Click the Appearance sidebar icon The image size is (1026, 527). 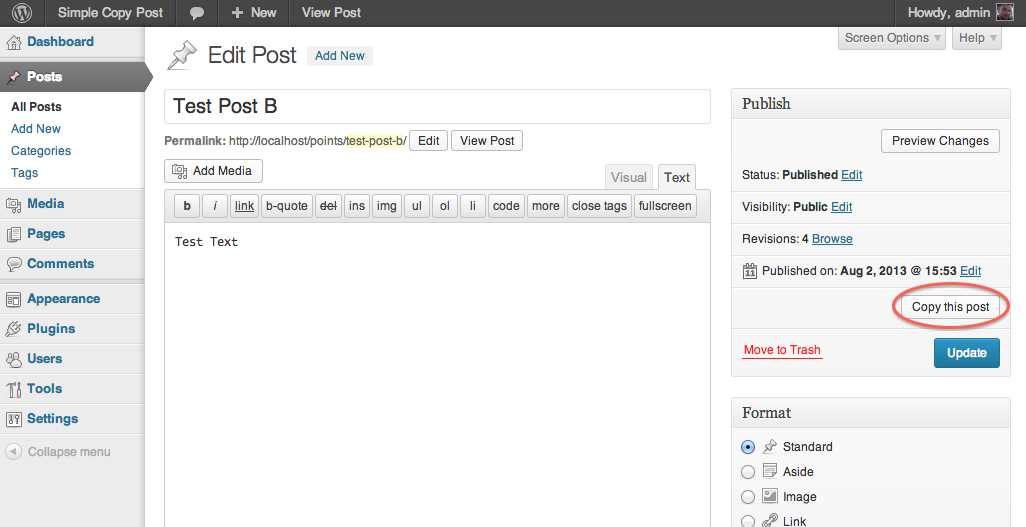[14, 299]
